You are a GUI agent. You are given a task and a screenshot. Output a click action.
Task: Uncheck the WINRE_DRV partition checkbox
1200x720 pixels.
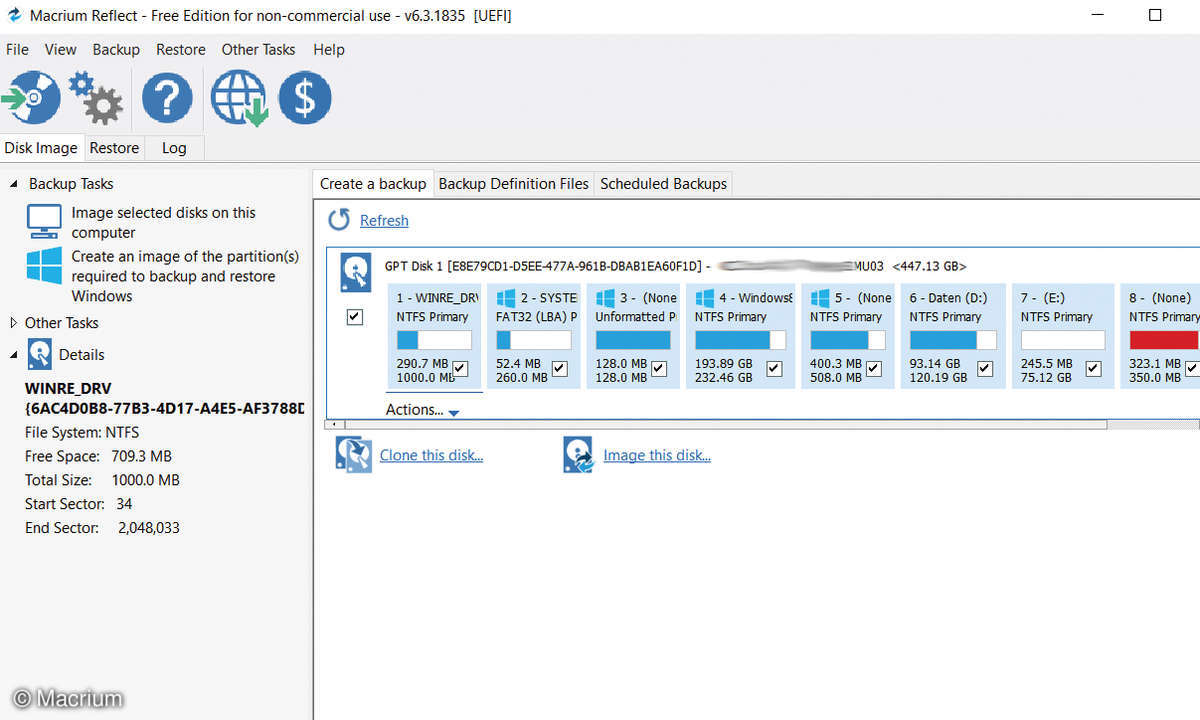click(460, 369)
